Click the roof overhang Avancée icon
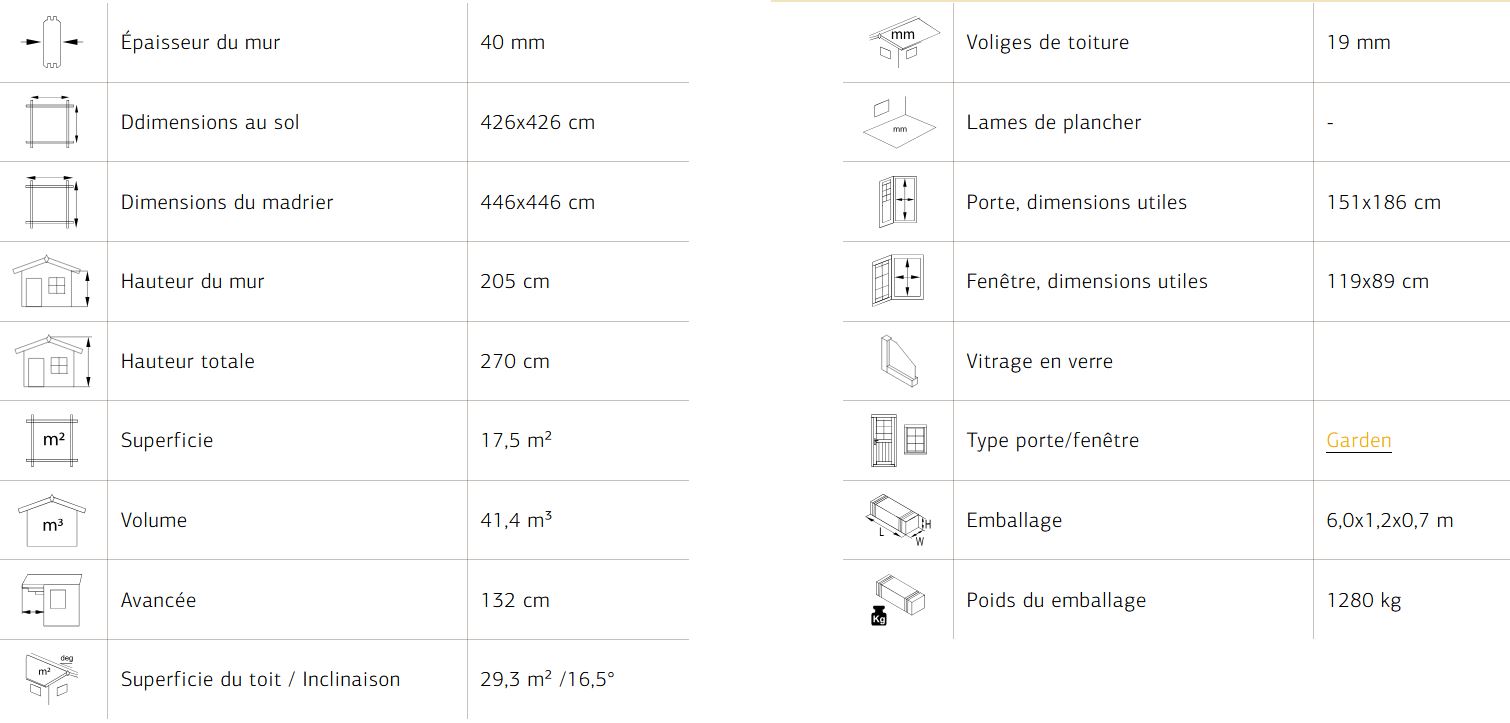This screenshot has height=723, width=1510. [50, 600]
